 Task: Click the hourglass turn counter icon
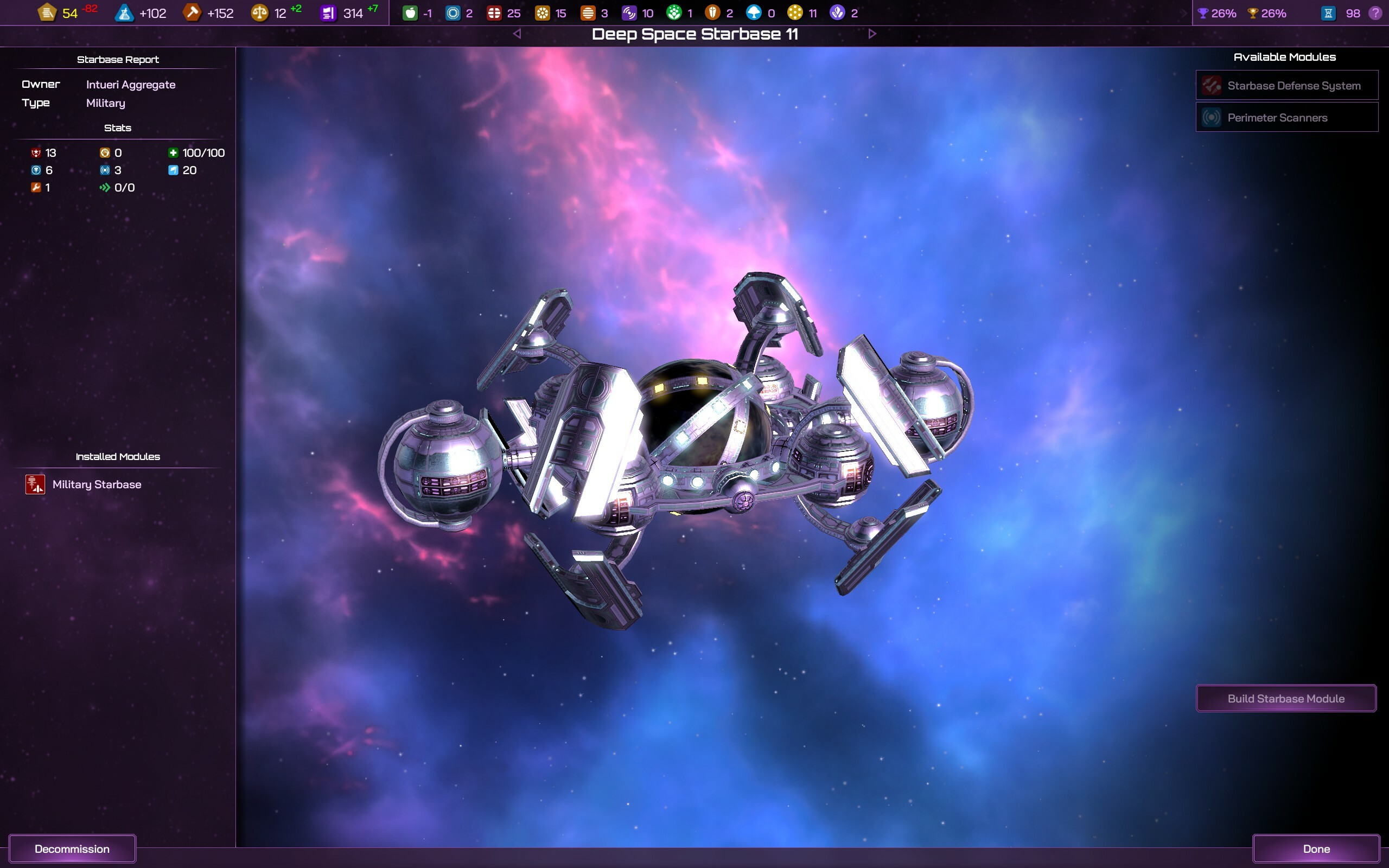click(1328, 12)
